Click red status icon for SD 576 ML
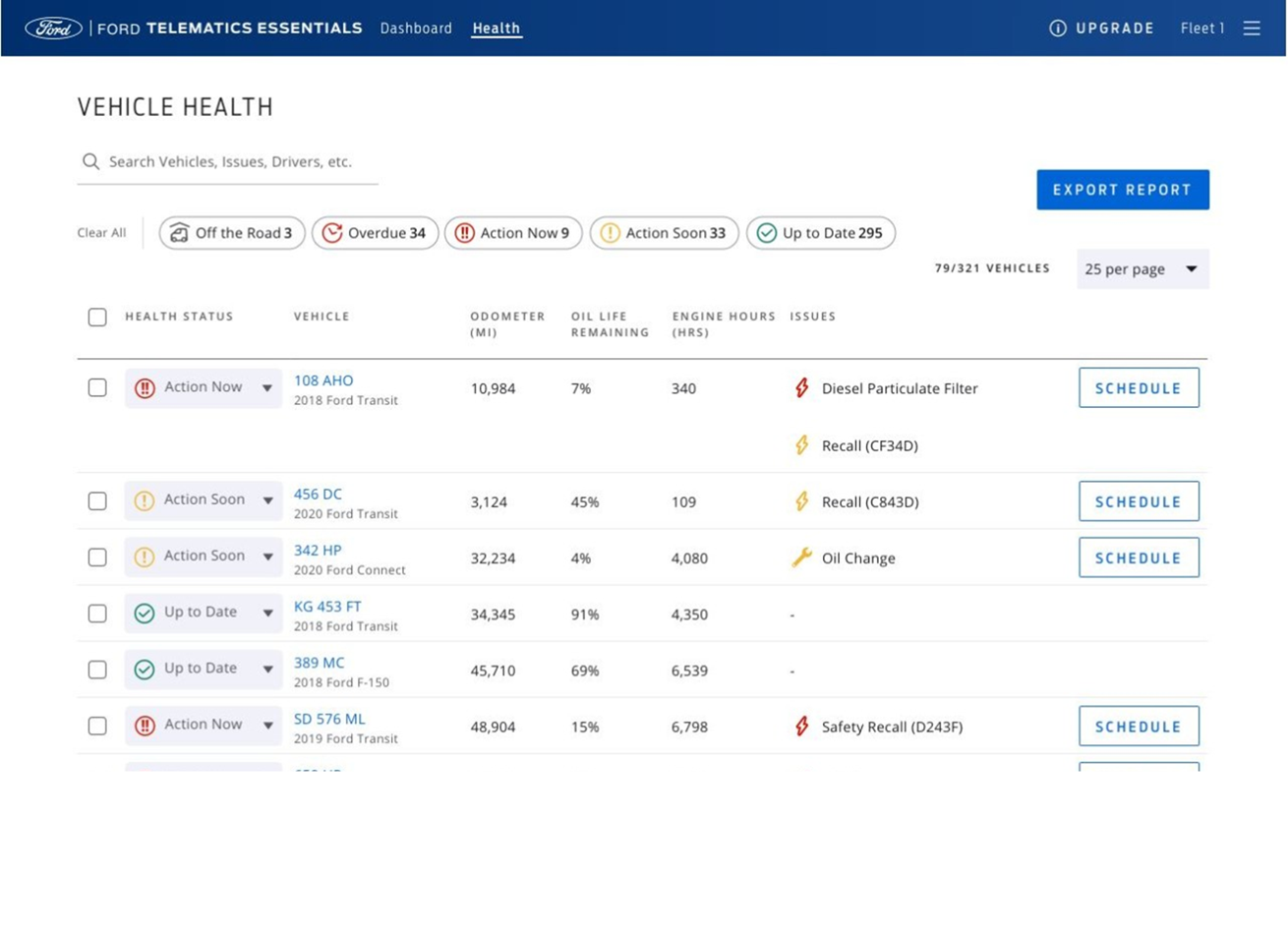 tap(145, 726)
